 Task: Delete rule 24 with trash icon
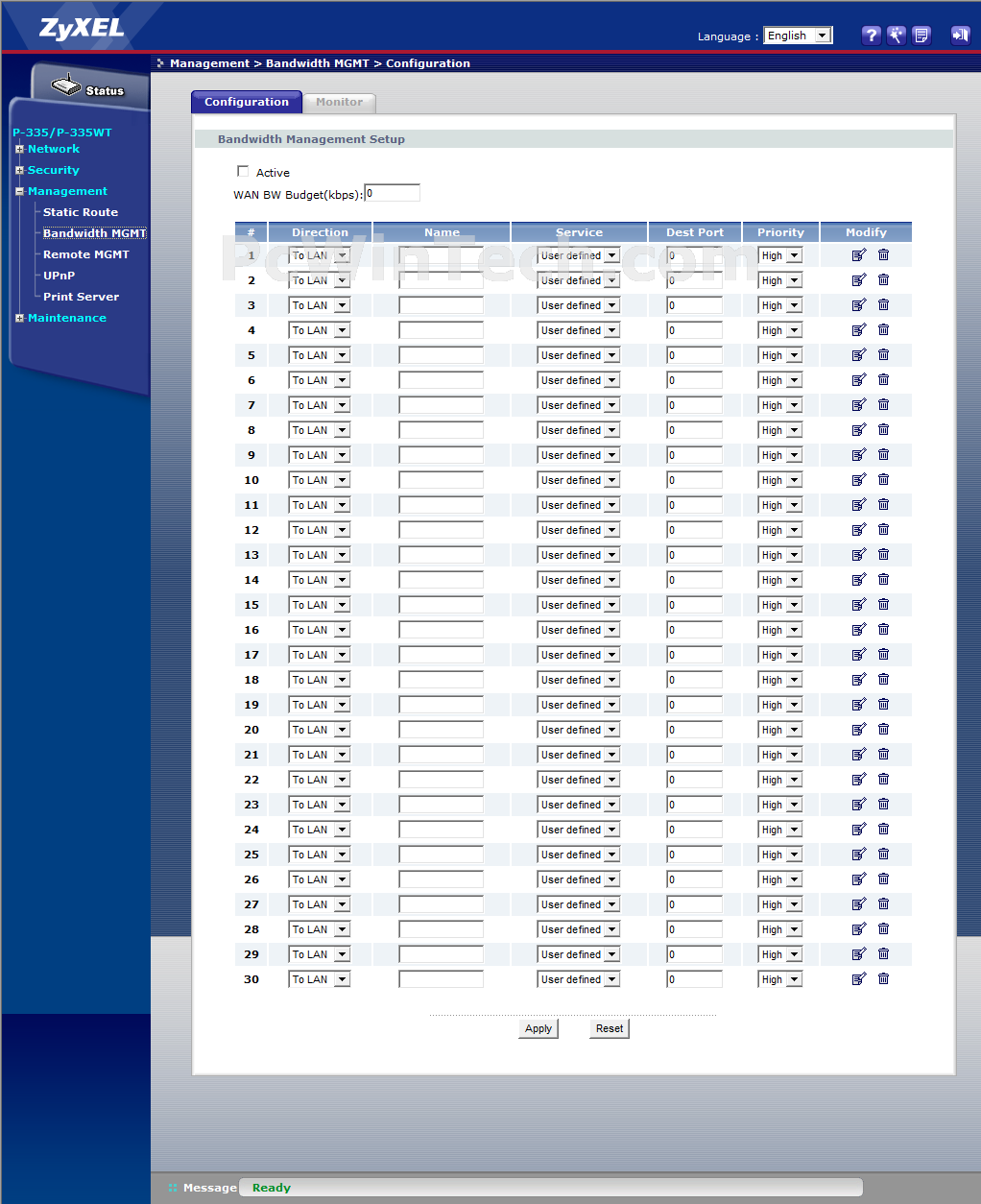tap(883, 830)
